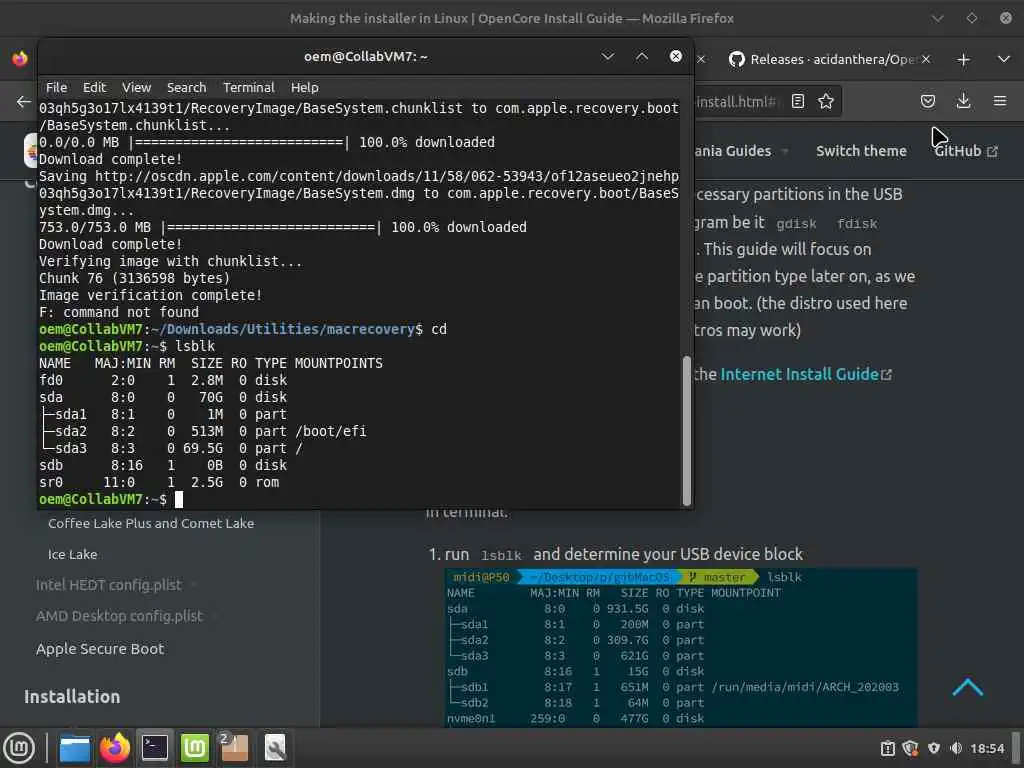List all Firefox tabs via chevron
1024x768 pixels.
(x=1004, y=59)
